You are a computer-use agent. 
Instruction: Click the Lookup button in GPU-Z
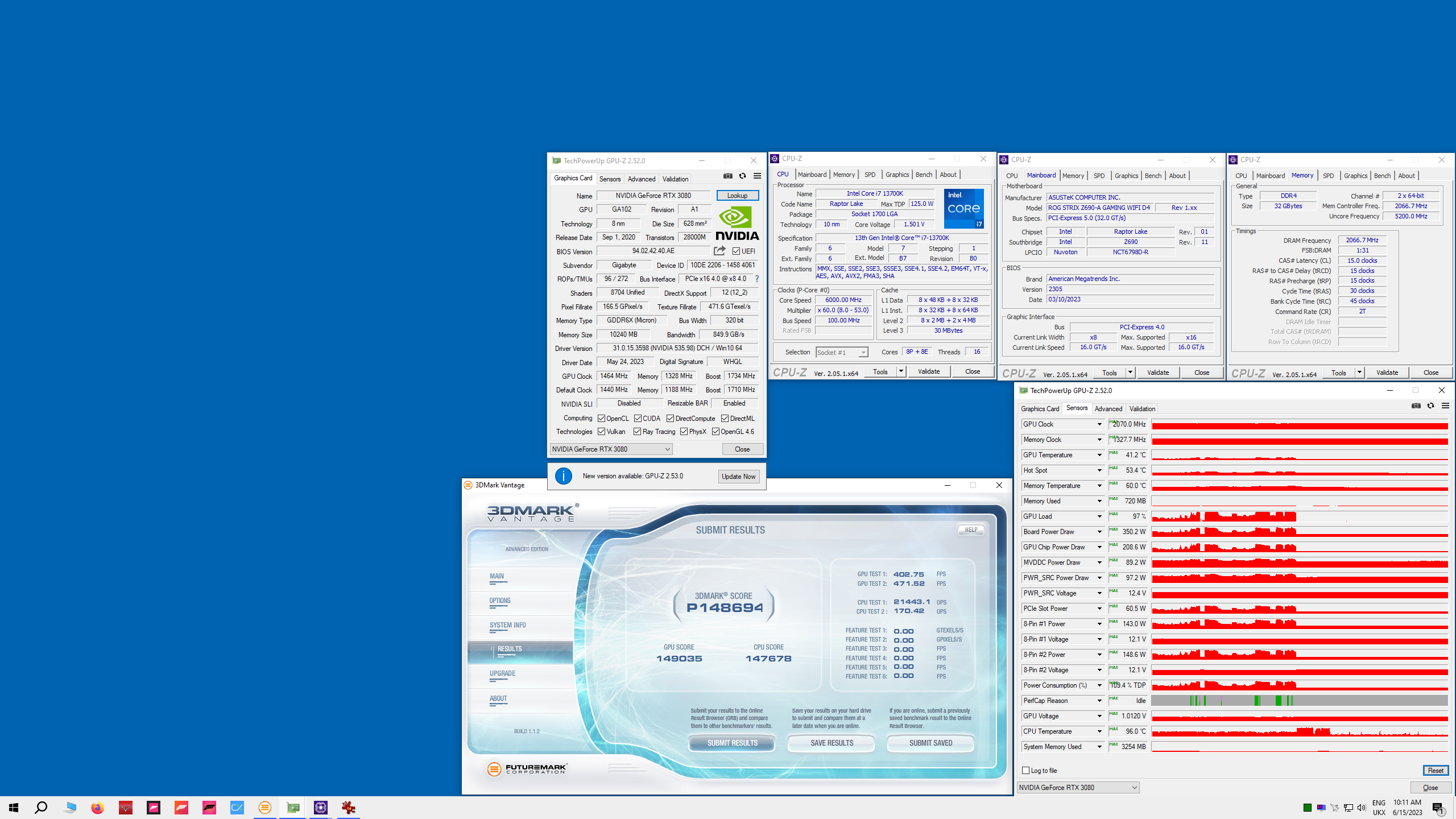click(737, 196)
